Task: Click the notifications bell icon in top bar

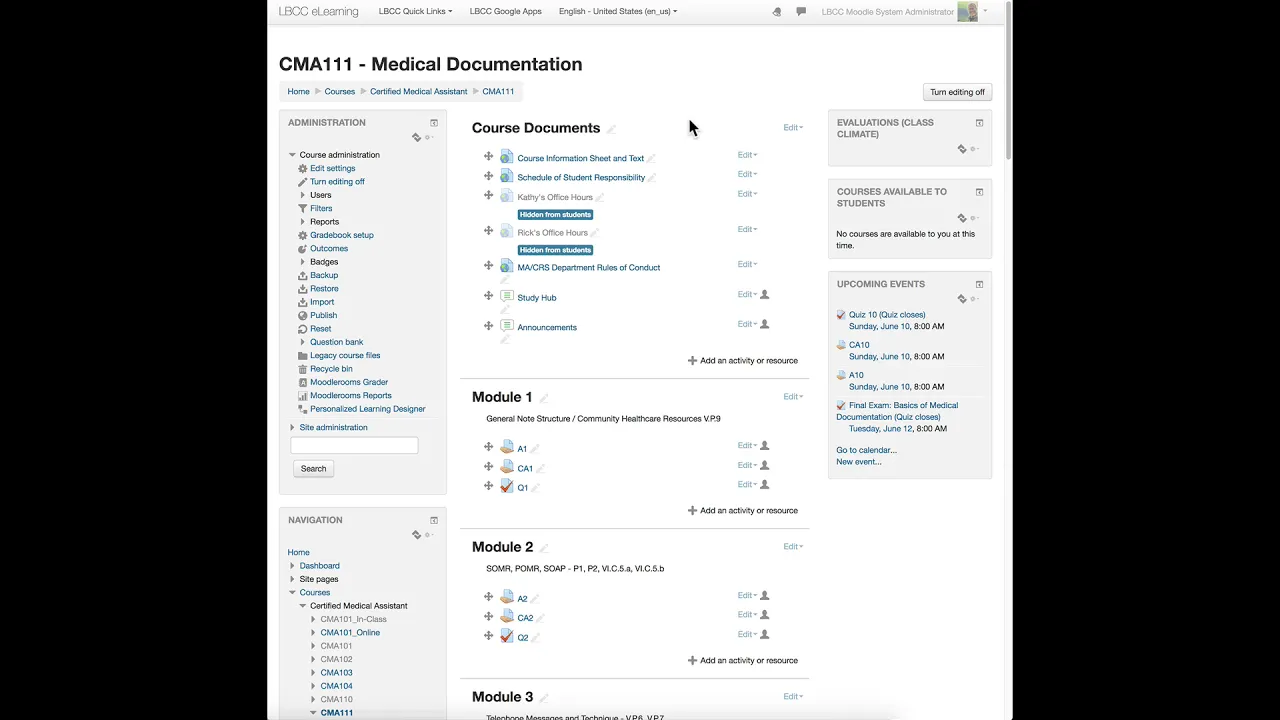Action: pos(777,12)
